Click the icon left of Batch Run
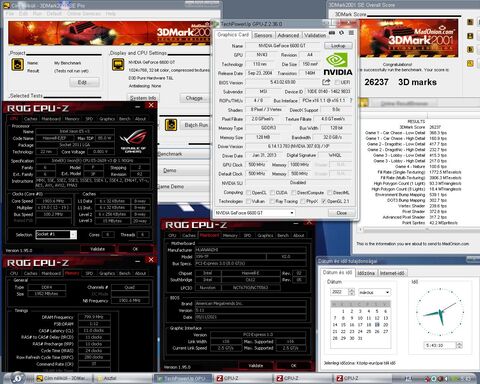This screenshot has width=480, height=384. [x=171, y=125]
